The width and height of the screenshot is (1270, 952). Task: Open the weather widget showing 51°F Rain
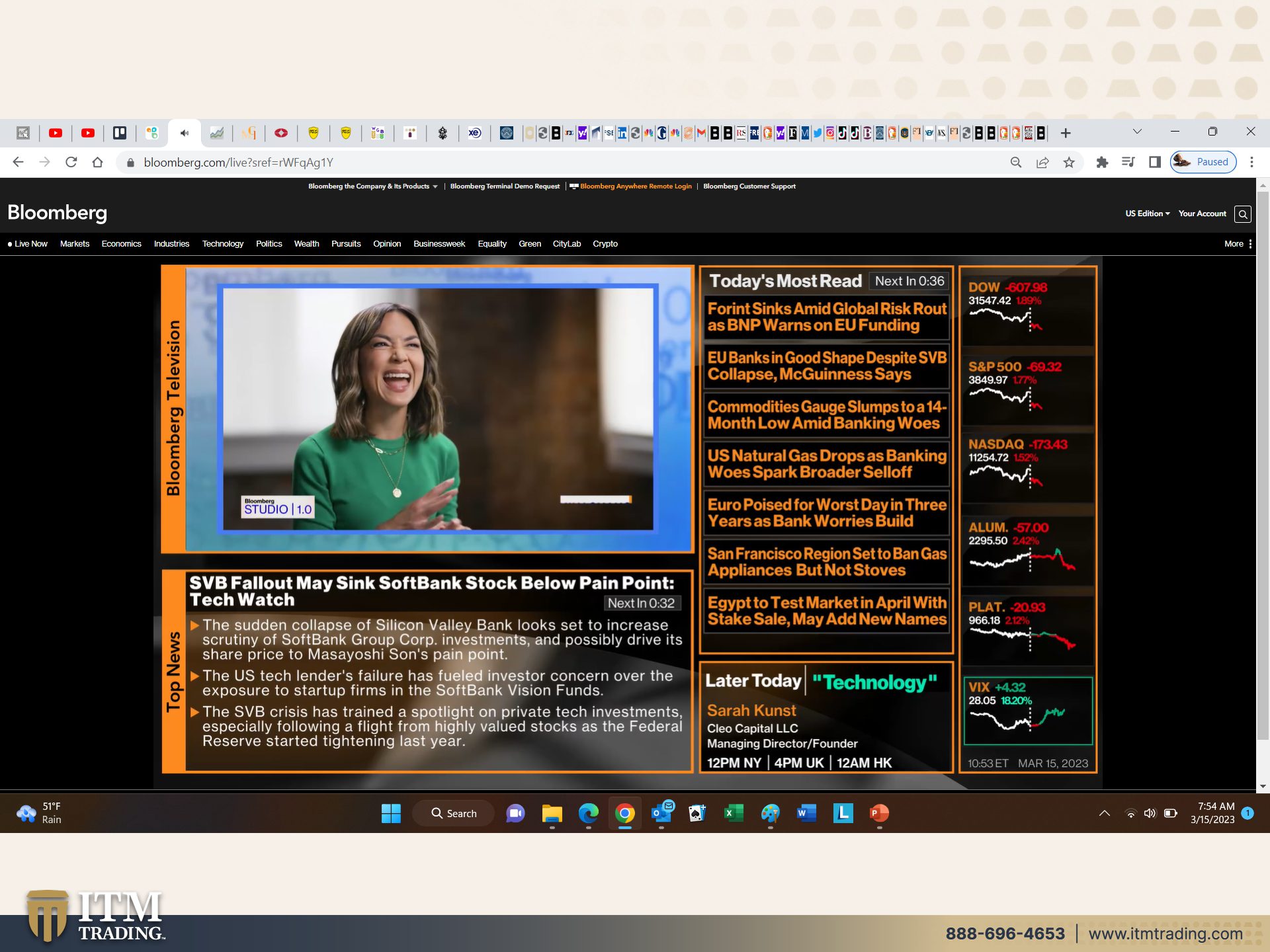40,813
